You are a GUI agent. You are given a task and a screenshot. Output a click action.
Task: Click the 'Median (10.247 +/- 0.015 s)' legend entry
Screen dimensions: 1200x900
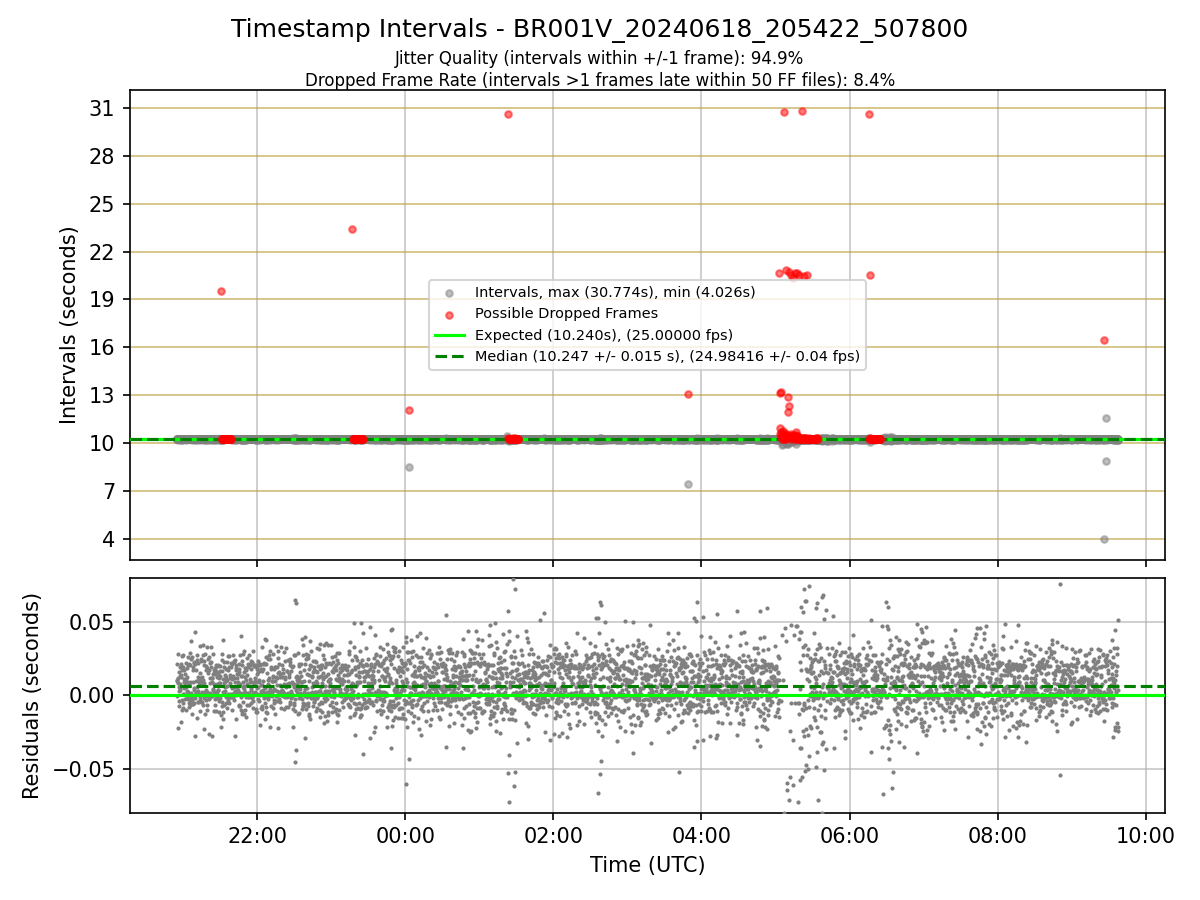click(x=667, y=355)
